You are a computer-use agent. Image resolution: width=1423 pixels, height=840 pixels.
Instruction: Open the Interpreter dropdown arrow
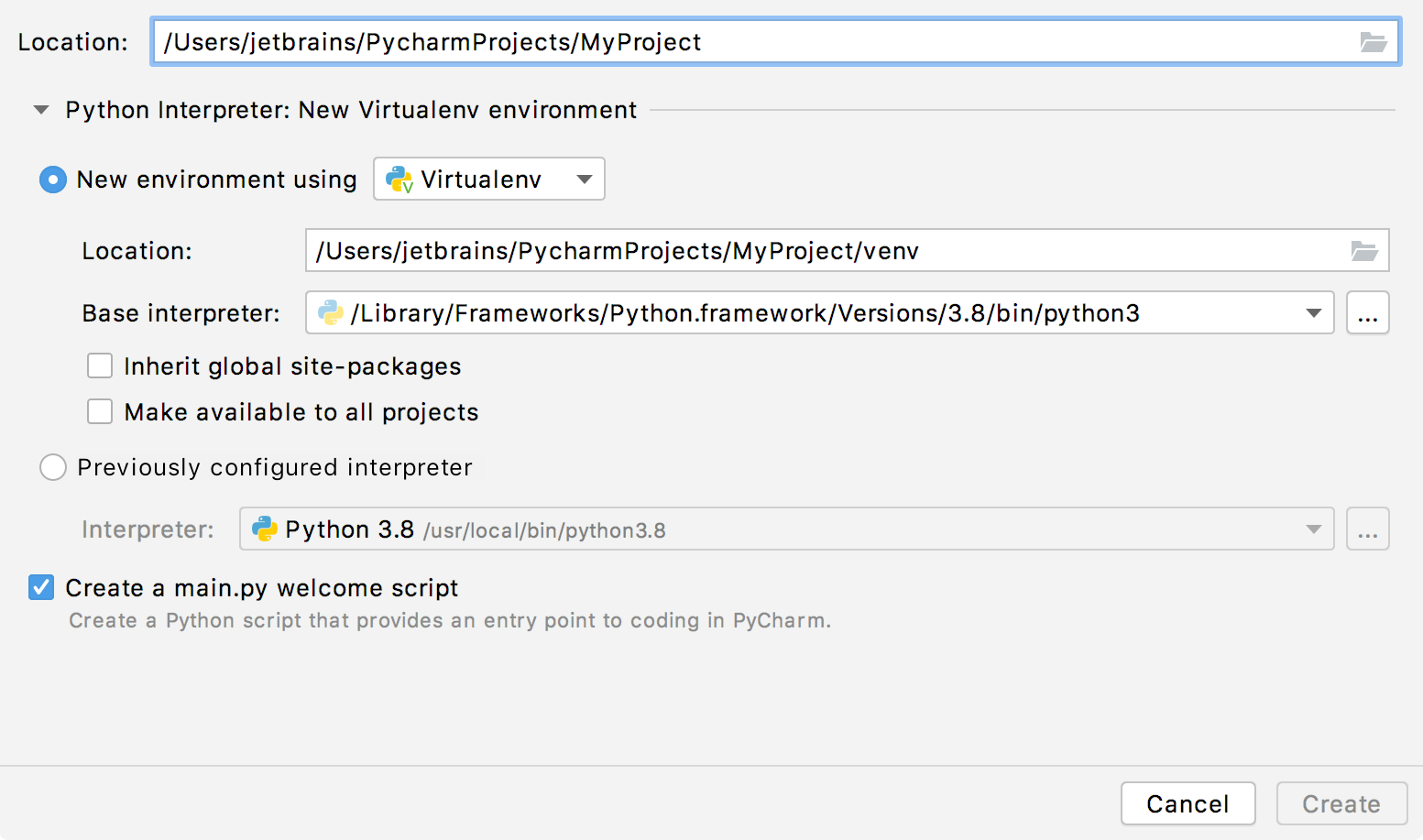(1313, 529)
